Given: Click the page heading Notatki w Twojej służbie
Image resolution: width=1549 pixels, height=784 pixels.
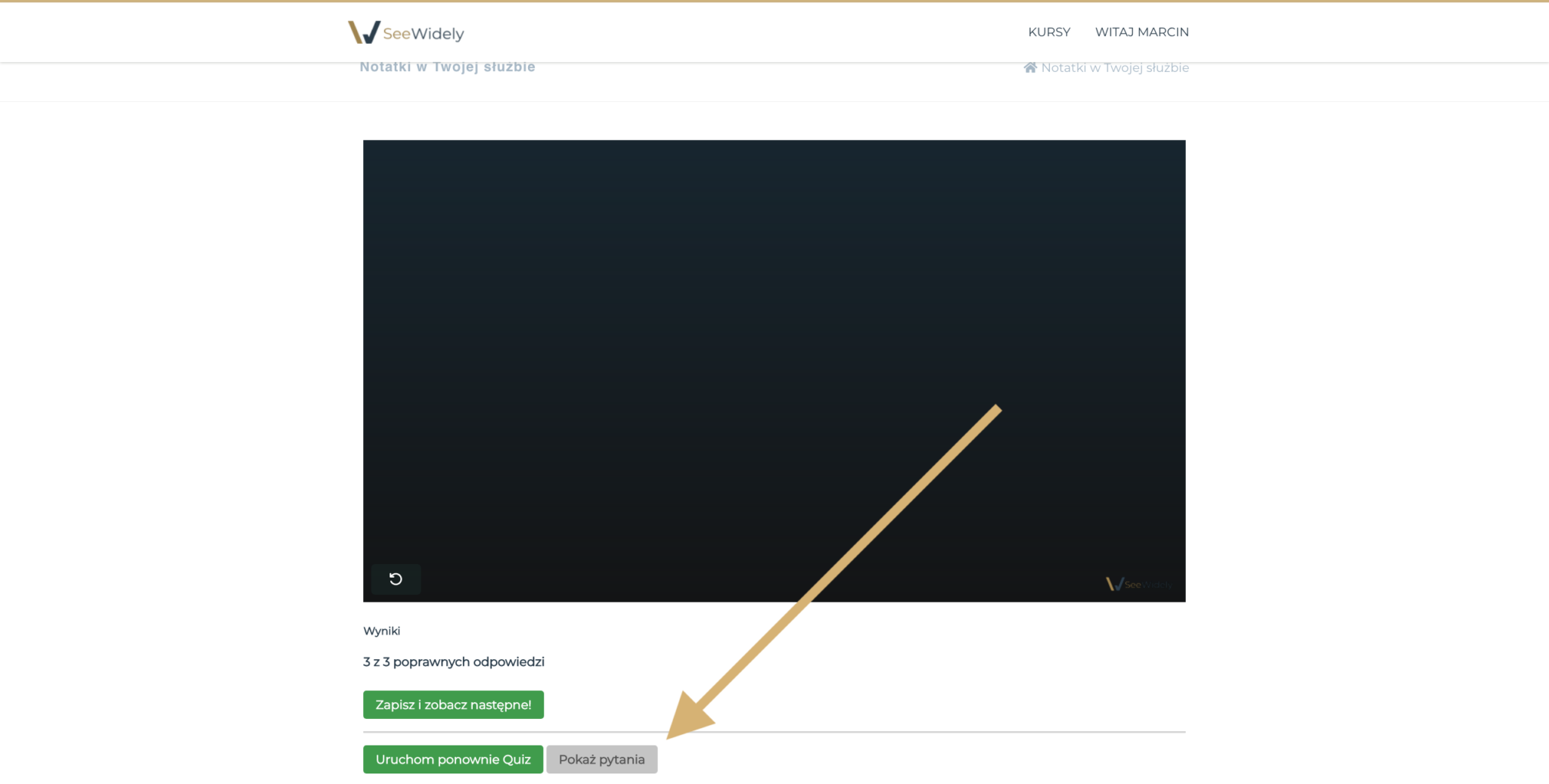Looking at the screenshot, I should click(x=447, y=67).
